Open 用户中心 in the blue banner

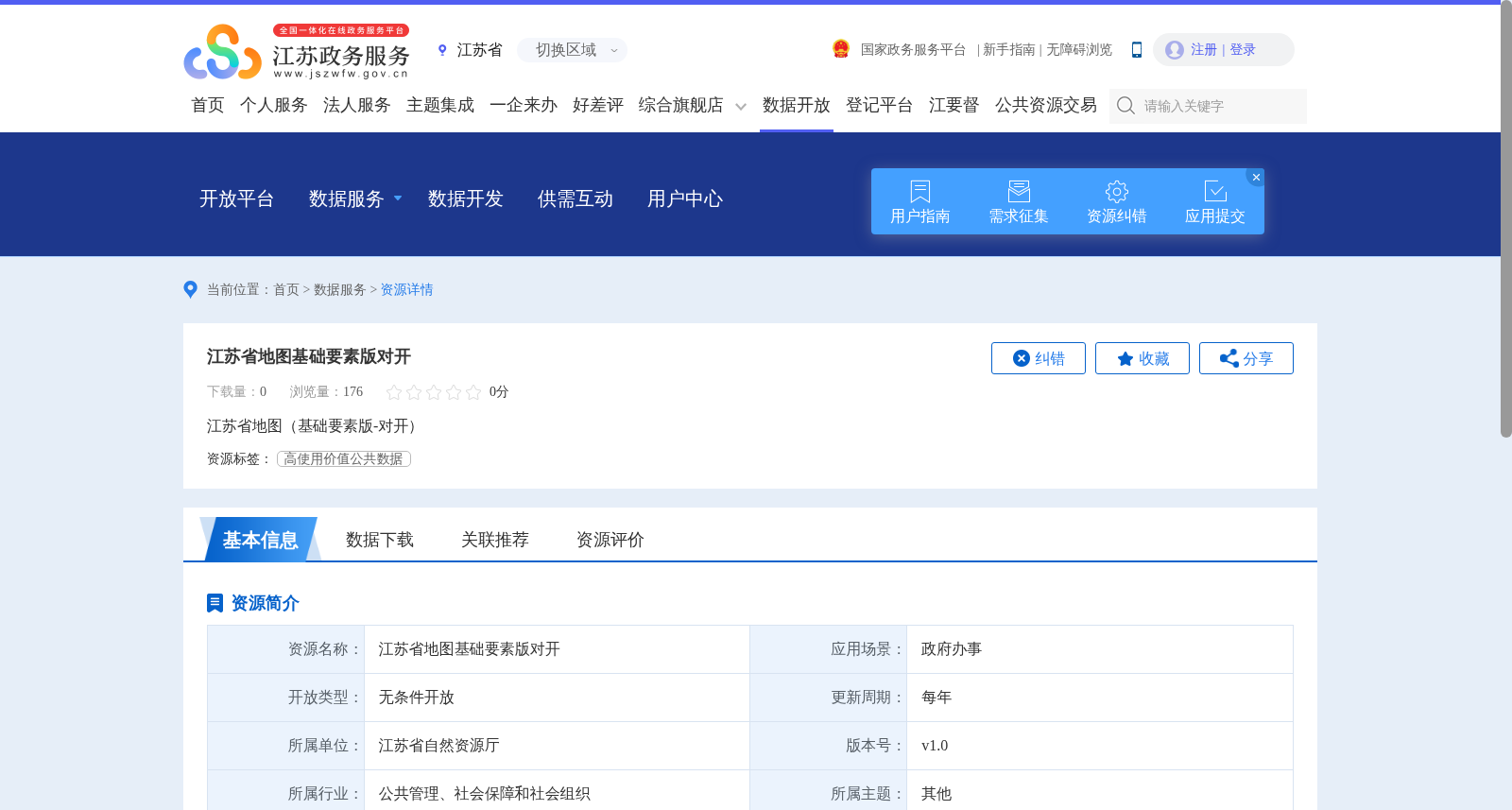(x=685, y=198)
